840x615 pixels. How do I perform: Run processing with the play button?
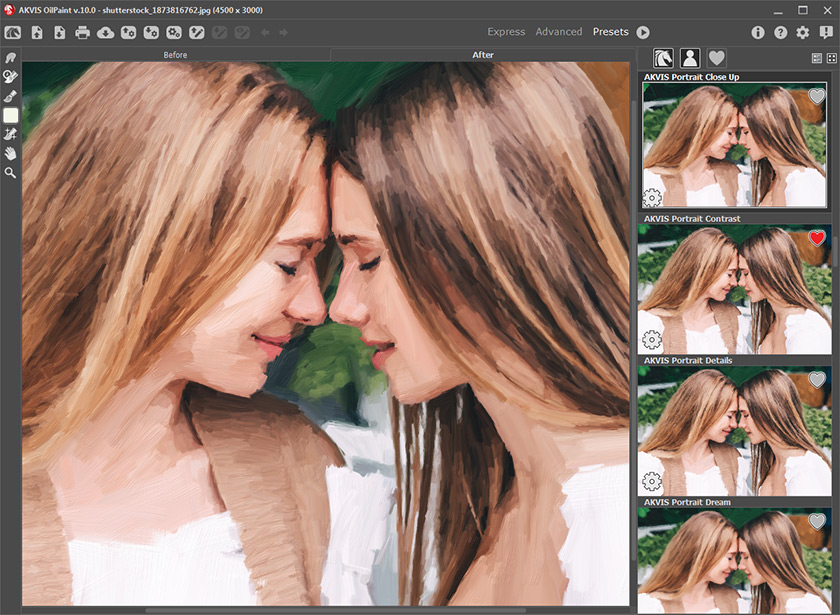coord(643,32)
